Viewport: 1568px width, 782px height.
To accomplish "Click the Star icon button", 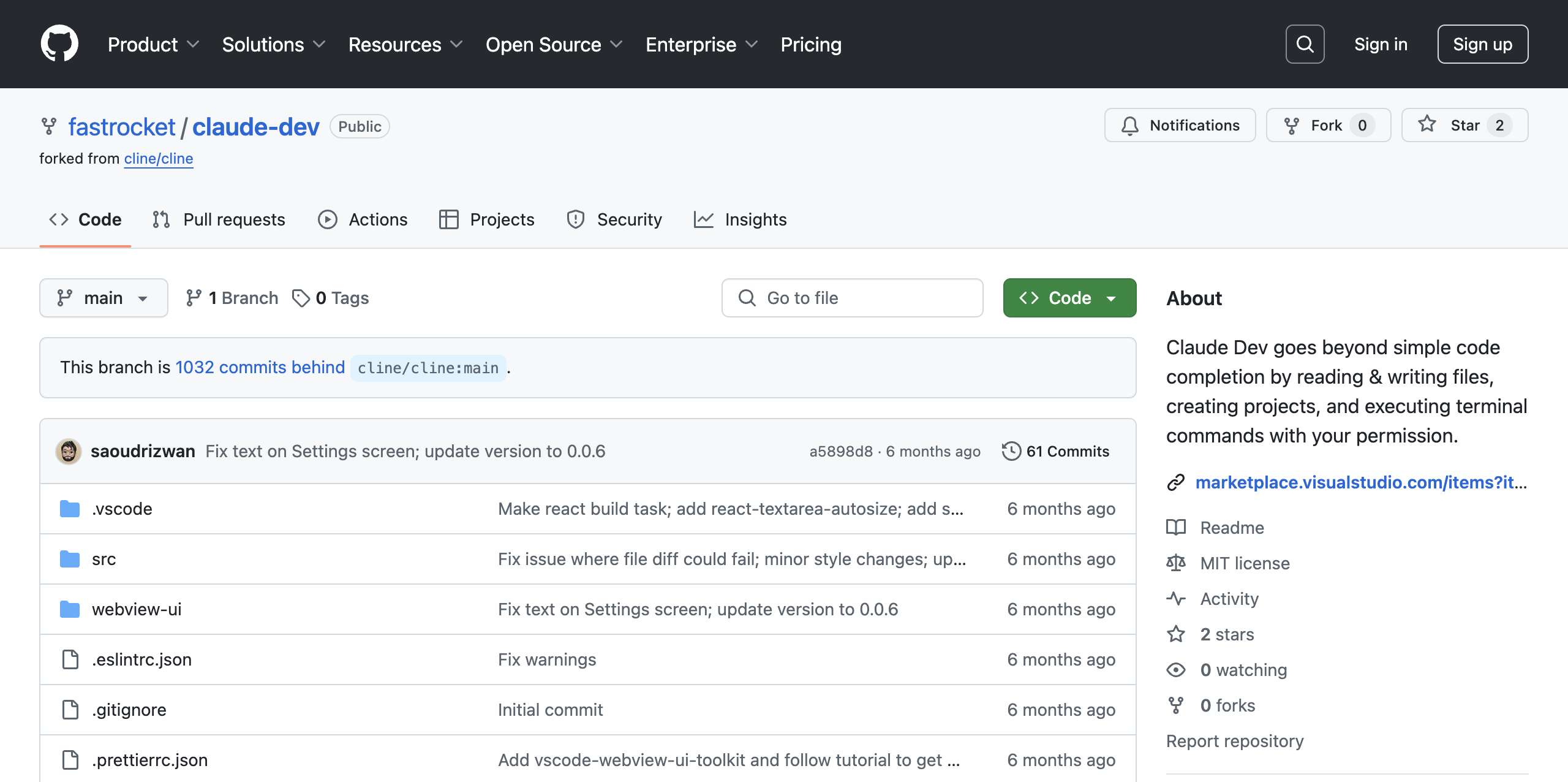I will (1427, 124).
